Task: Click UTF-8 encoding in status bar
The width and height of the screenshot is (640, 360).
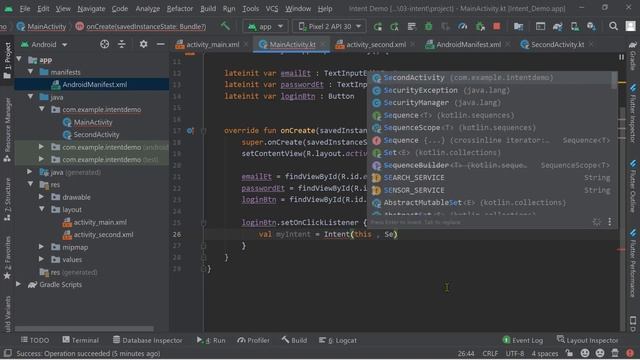Action: coord(515,353)
